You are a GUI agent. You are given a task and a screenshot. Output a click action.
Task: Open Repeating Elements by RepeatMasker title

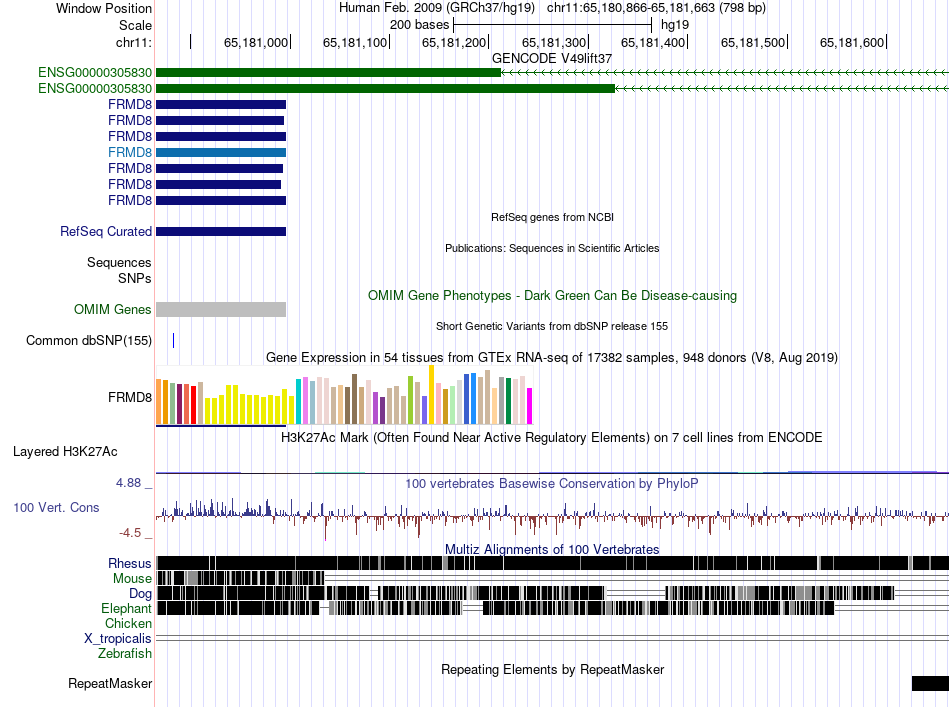pyautogui.click(x=552, y=669)
